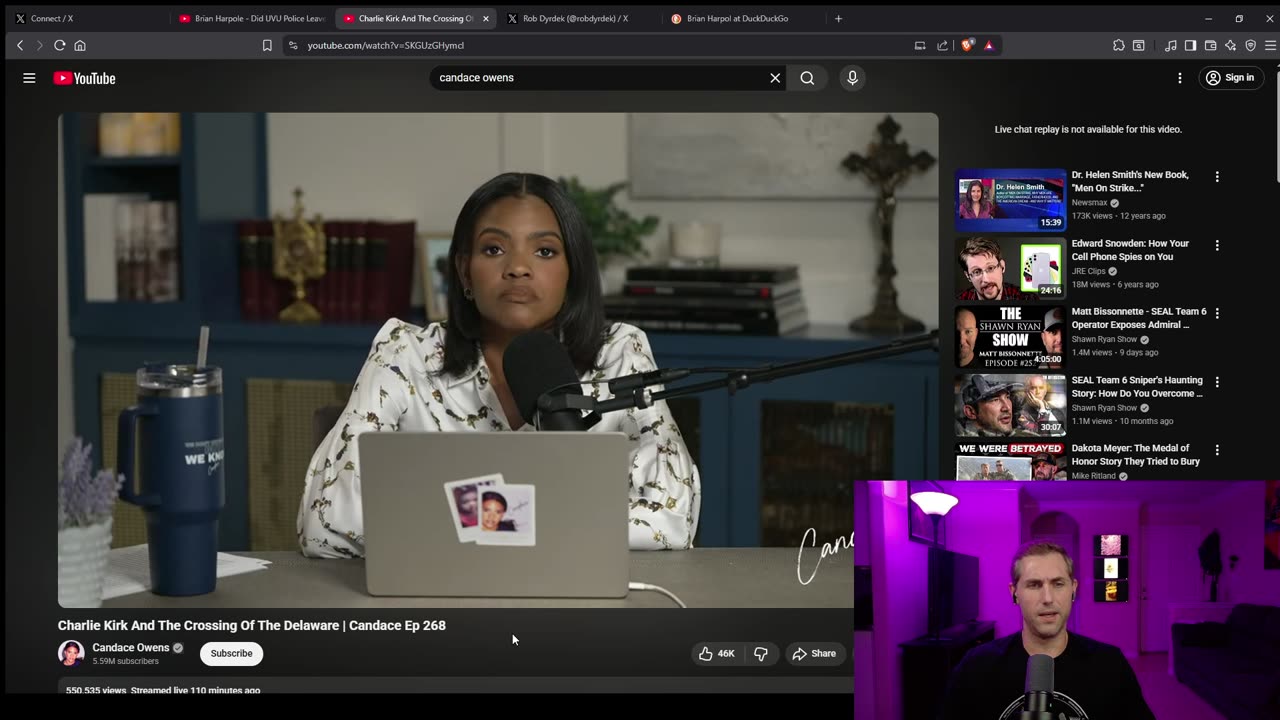Viewport: 1280px width, 720px height.
Task: Open a new browser tab
Action: (x=838, y=18)
